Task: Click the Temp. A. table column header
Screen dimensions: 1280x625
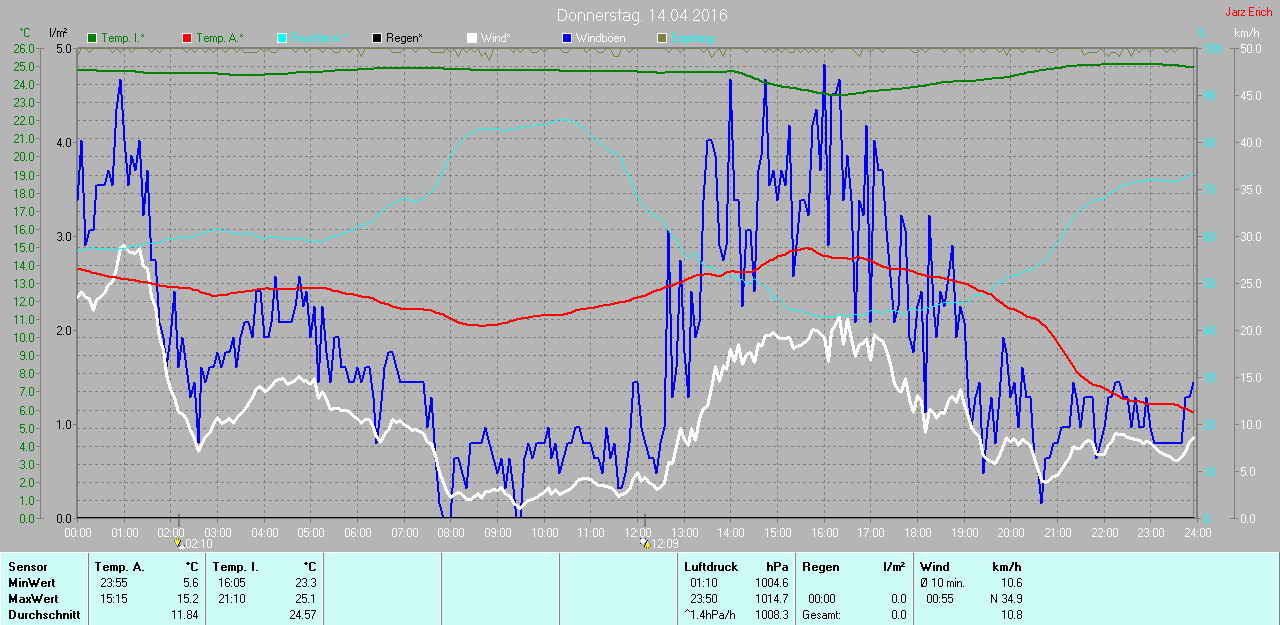Action: pyautogui.click(x=119, y=567)
